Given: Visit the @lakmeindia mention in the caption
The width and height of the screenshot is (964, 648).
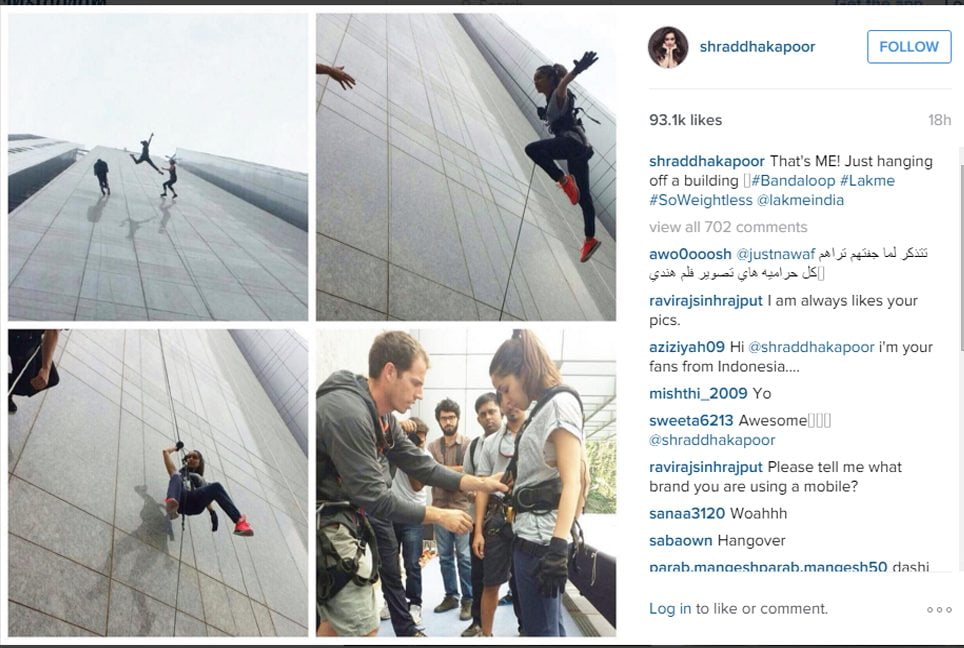Looking at the screenshot, I should tap(800, 200).
